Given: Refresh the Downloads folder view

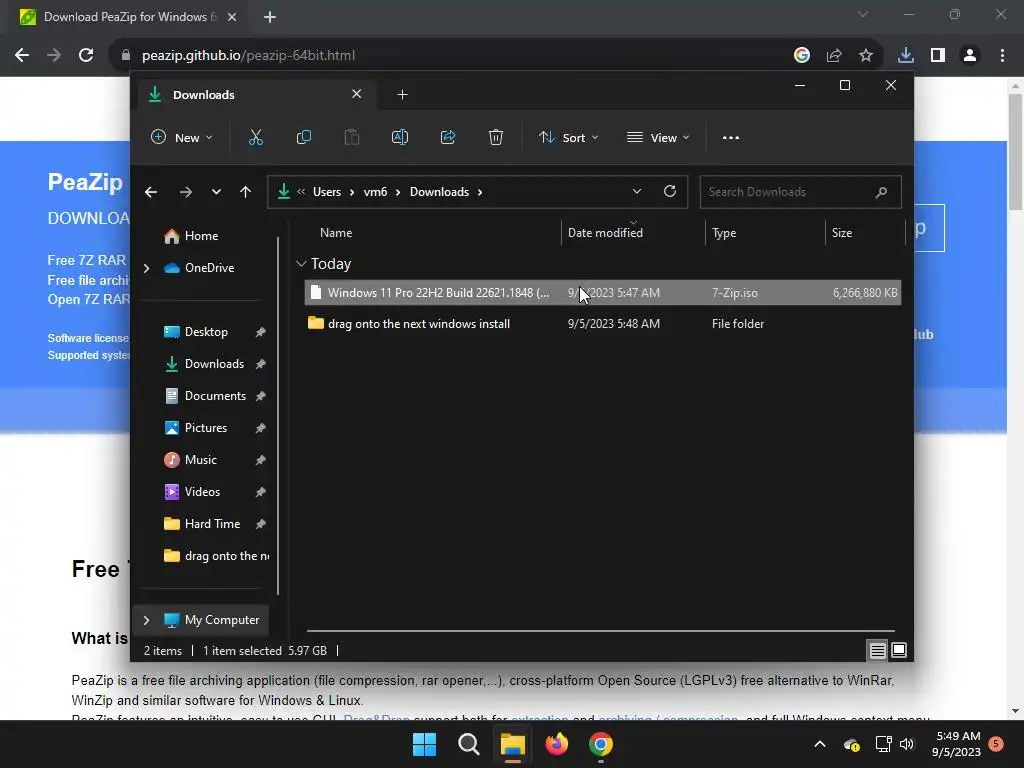Looking at the screenshot, I should point(669,191).
